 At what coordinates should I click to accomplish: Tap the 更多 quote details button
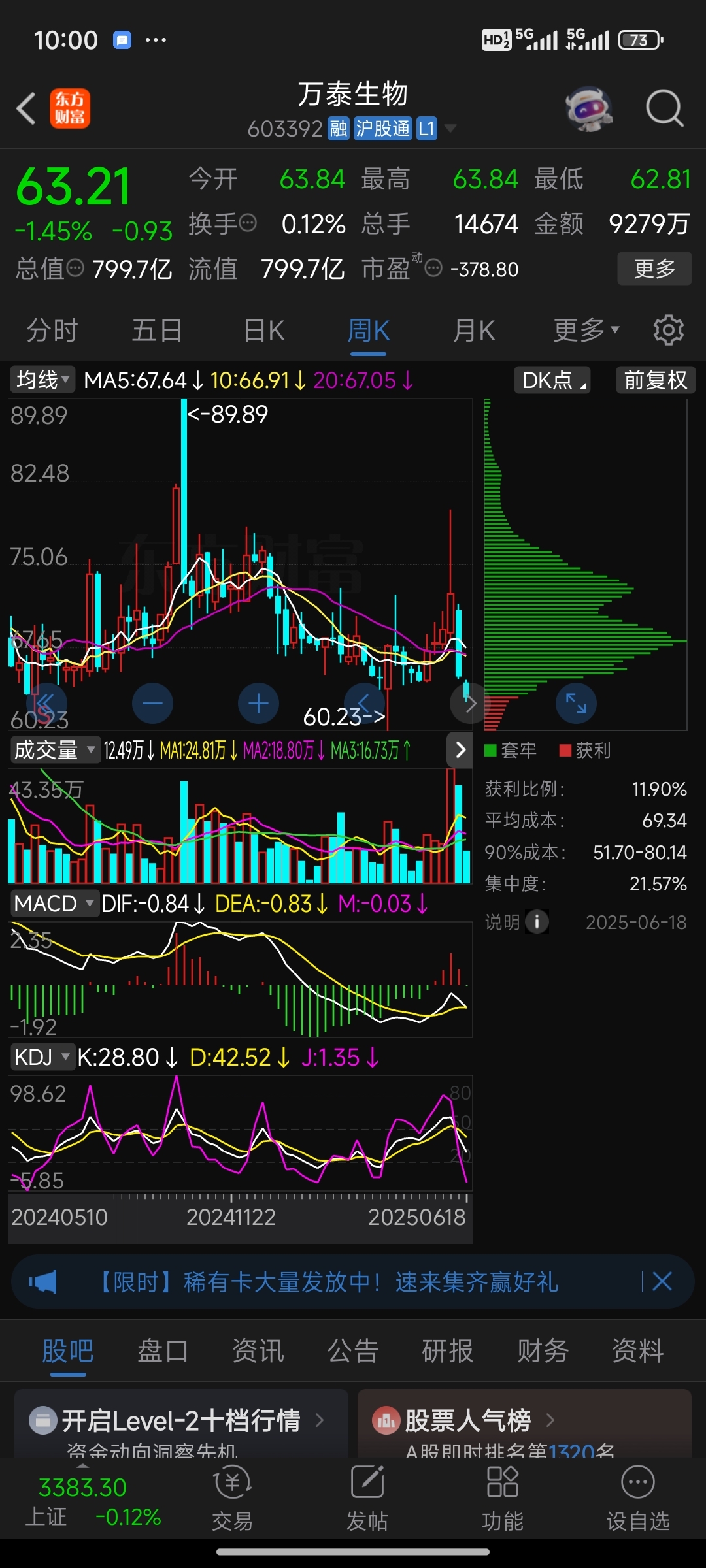coord(654,268)
